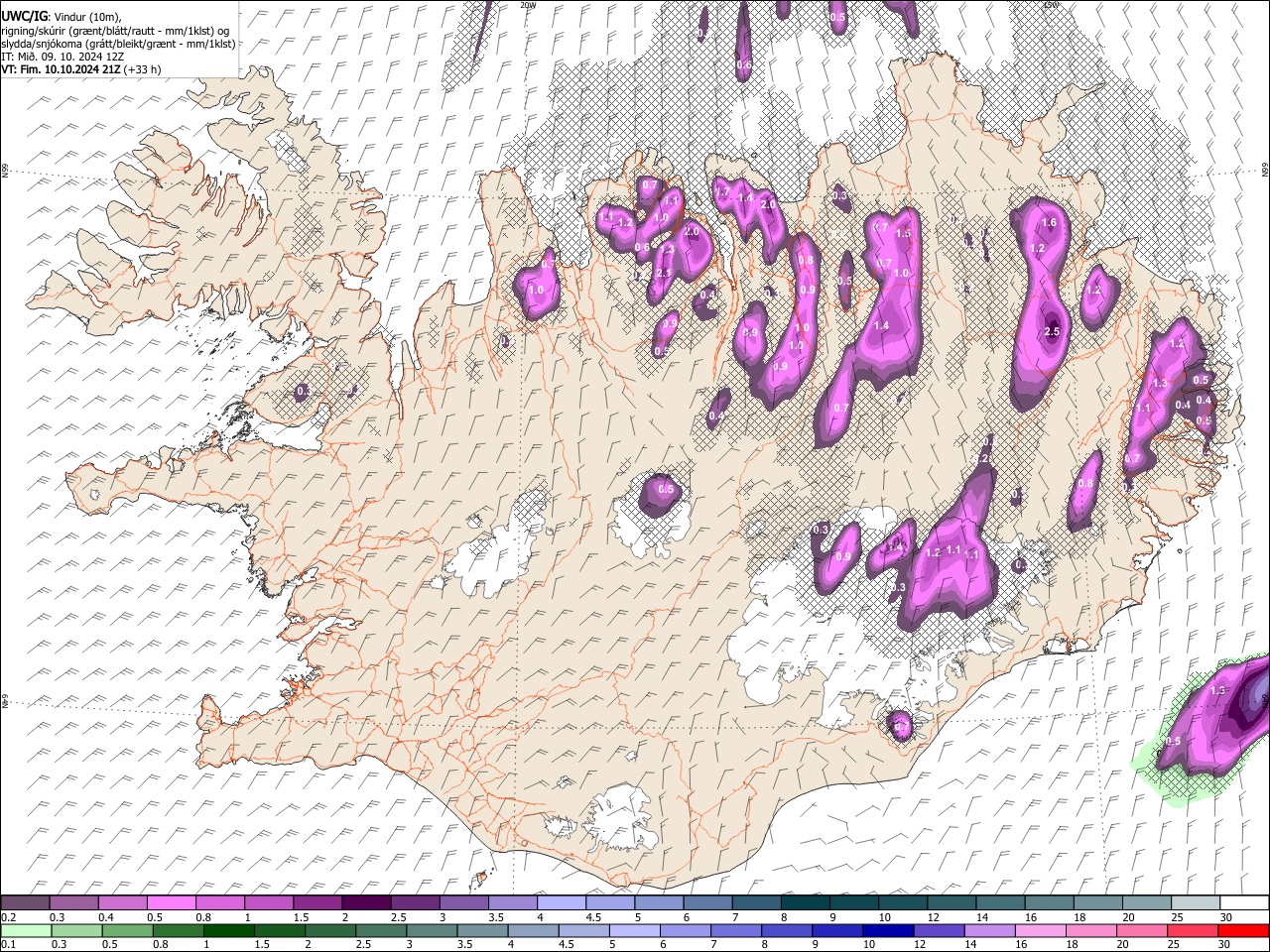
Task: Select the deep blue 10 swatch in the lower legend
Action: click(888, 930)
